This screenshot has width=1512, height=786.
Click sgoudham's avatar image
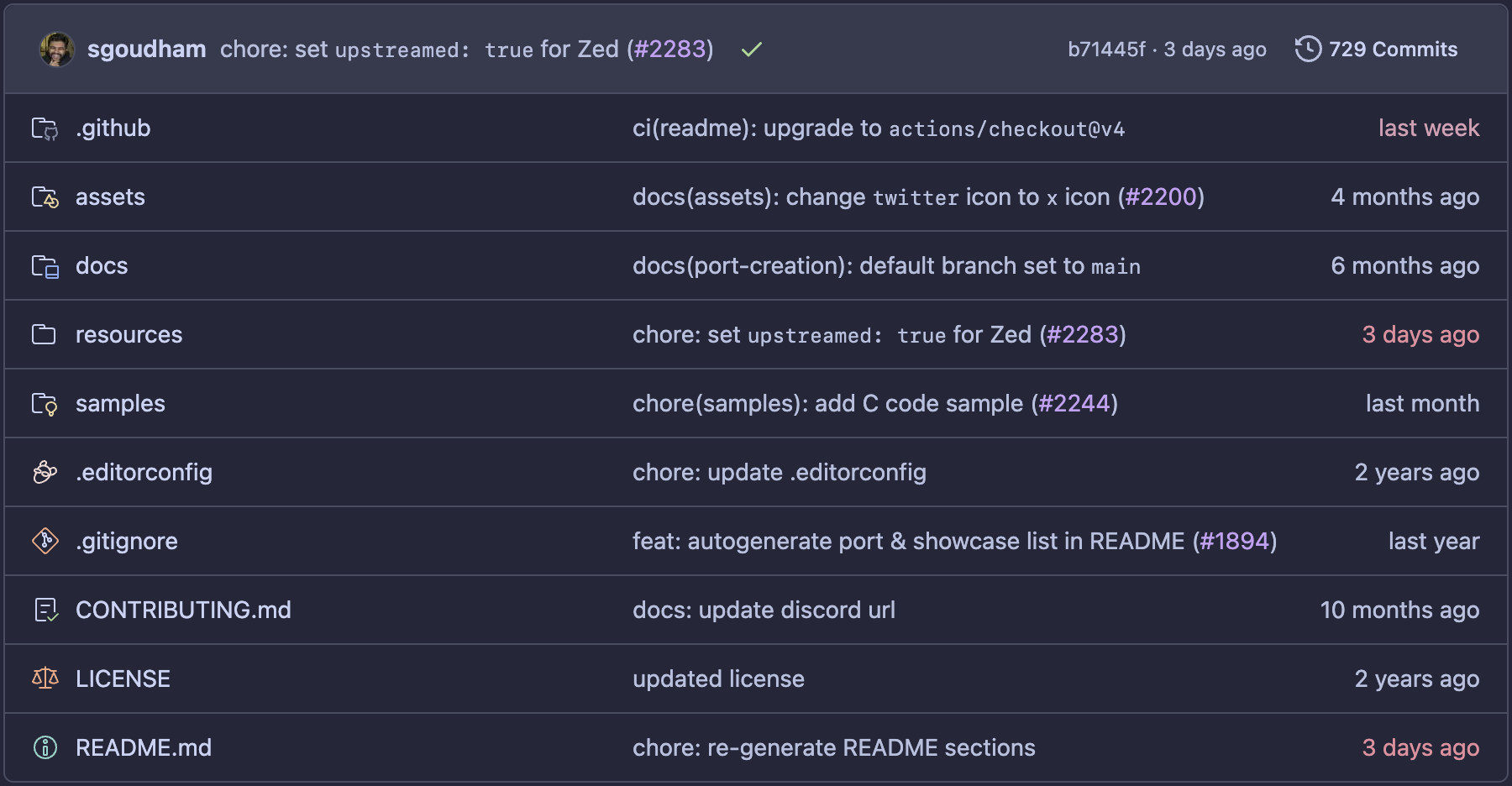click(x=57, y=50)
